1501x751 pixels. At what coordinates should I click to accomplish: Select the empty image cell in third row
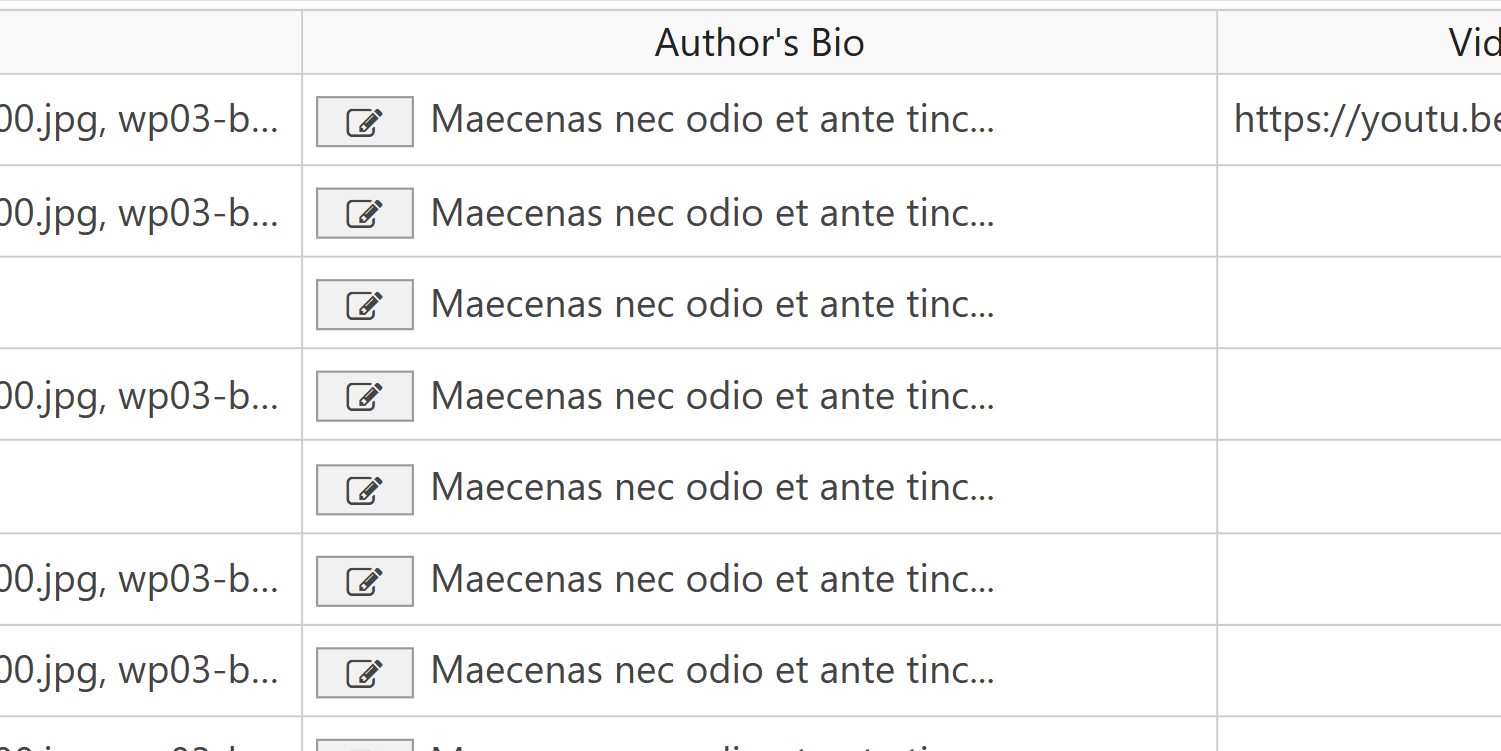[150, 303]
